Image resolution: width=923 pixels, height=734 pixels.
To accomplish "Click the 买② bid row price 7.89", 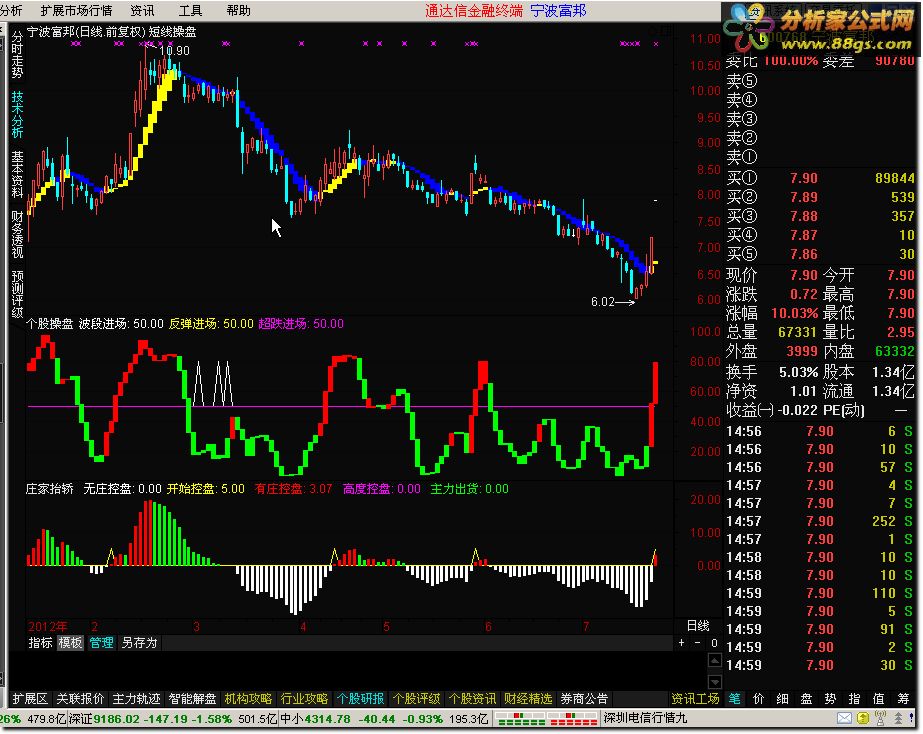I will point(804,197).
